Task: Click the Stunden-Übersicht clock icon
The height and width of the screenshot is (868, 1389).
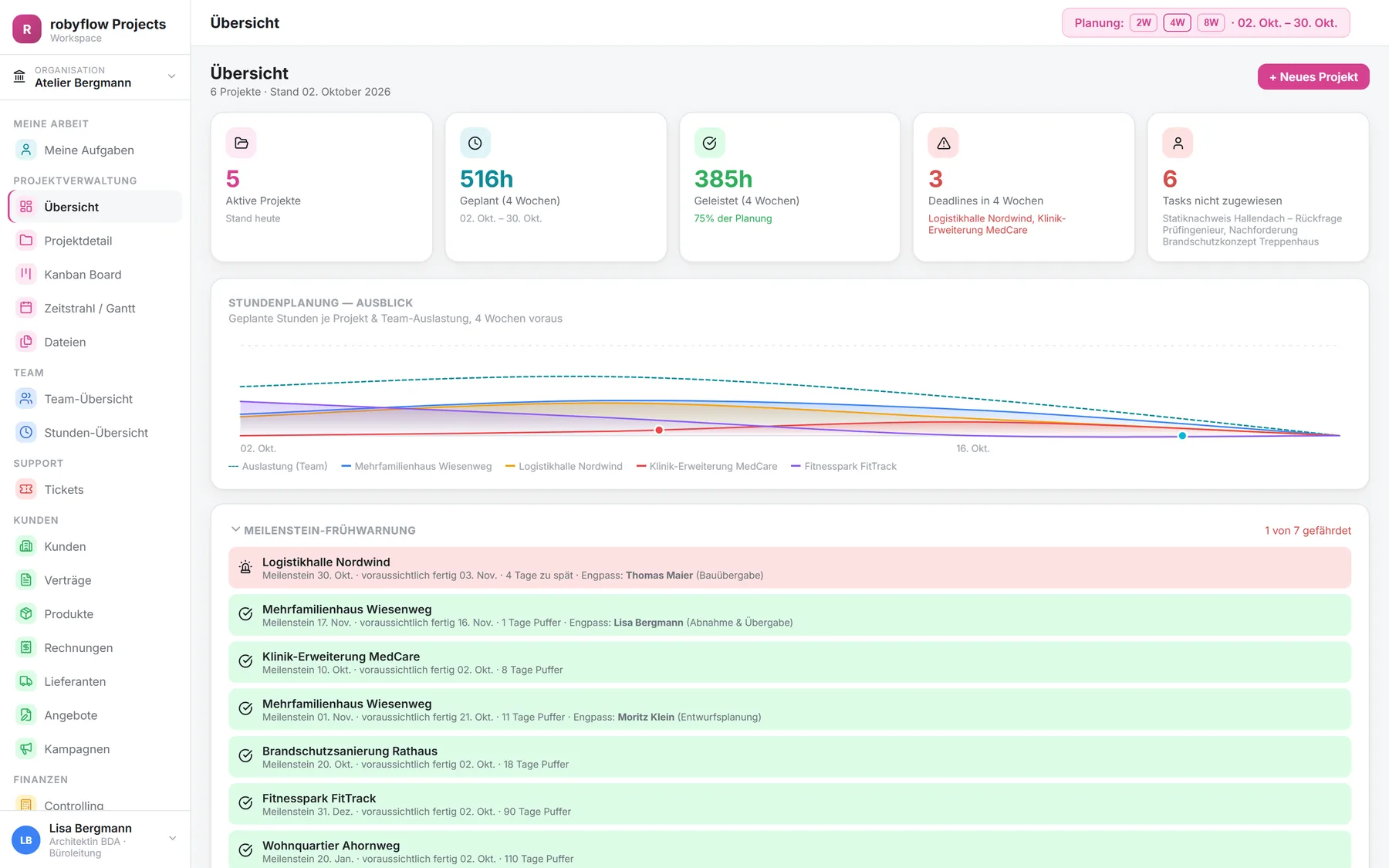Action: (26, 433)
